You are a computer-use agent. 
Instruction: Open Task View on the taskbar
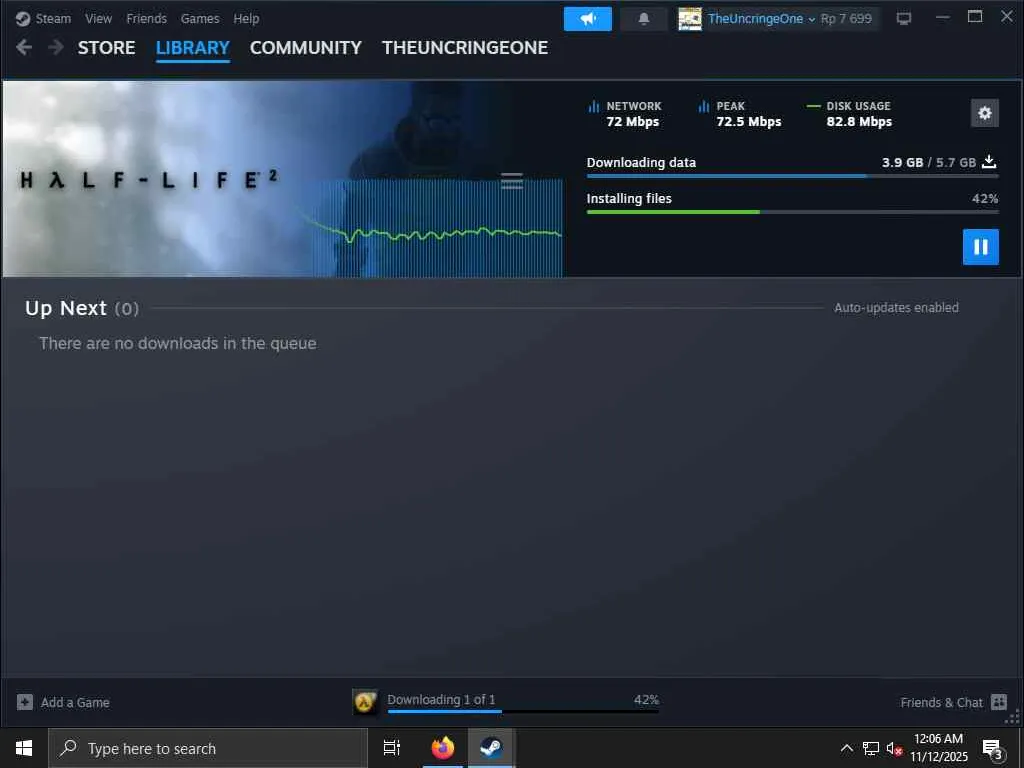(x=392, y=748)
